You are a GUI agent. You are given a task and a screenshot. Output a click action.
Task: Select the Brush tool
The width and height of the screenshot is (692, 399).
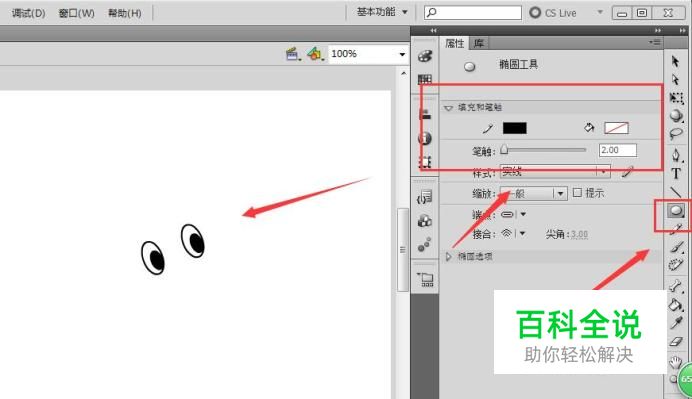[677, 247]
